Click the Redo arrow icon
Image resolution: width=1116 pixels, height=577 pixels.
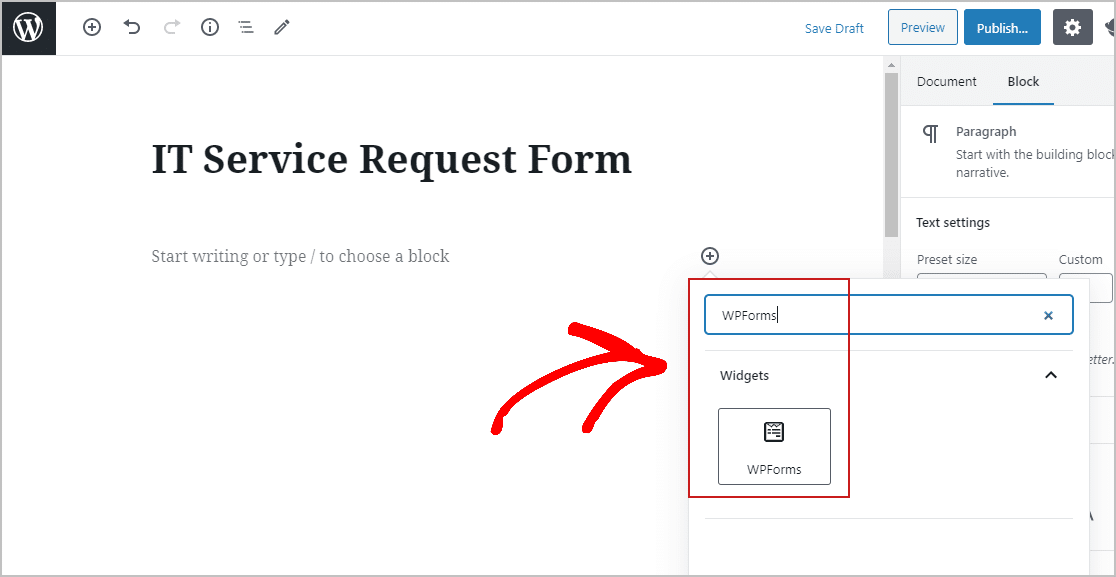[170, 27]
